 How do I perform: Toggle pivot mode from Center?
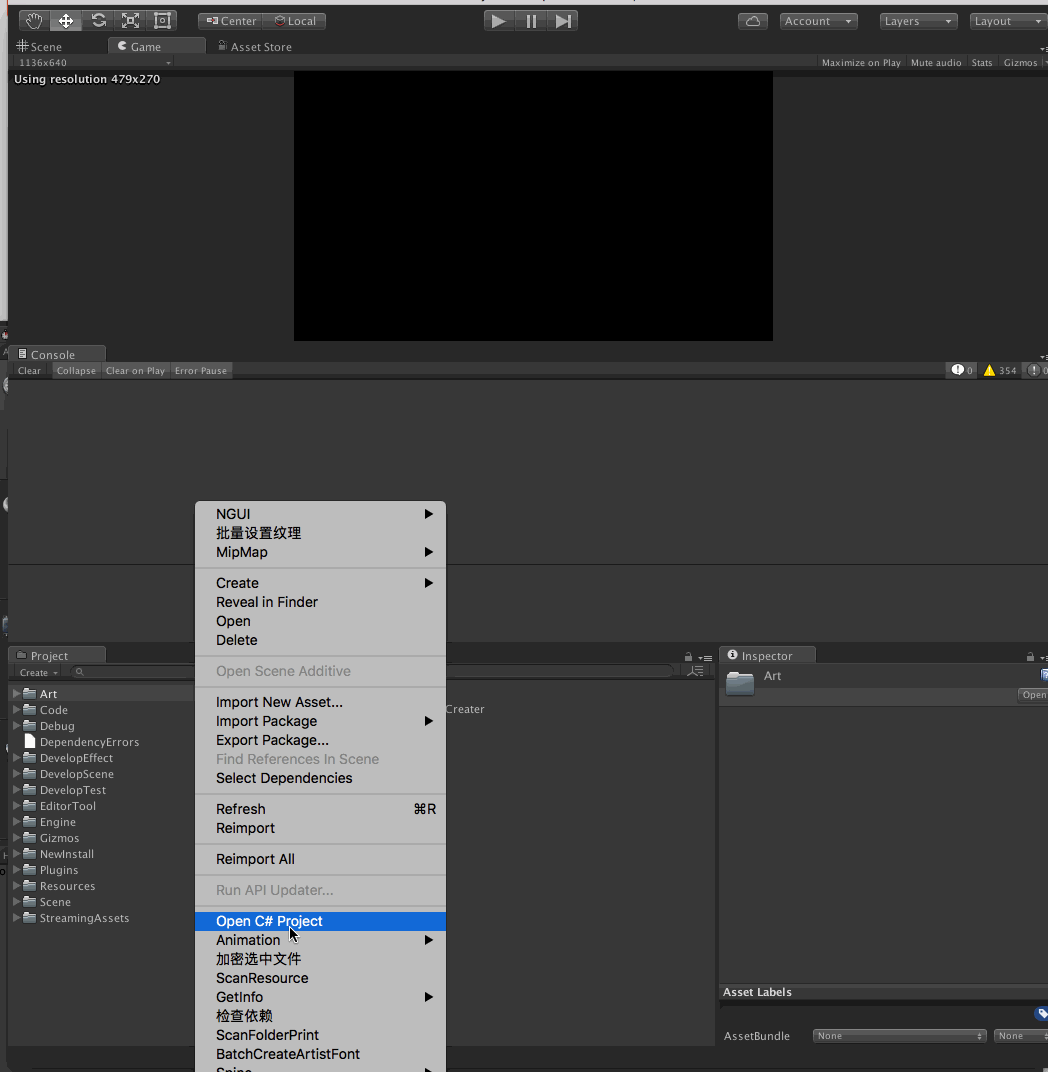click(229, 20)
